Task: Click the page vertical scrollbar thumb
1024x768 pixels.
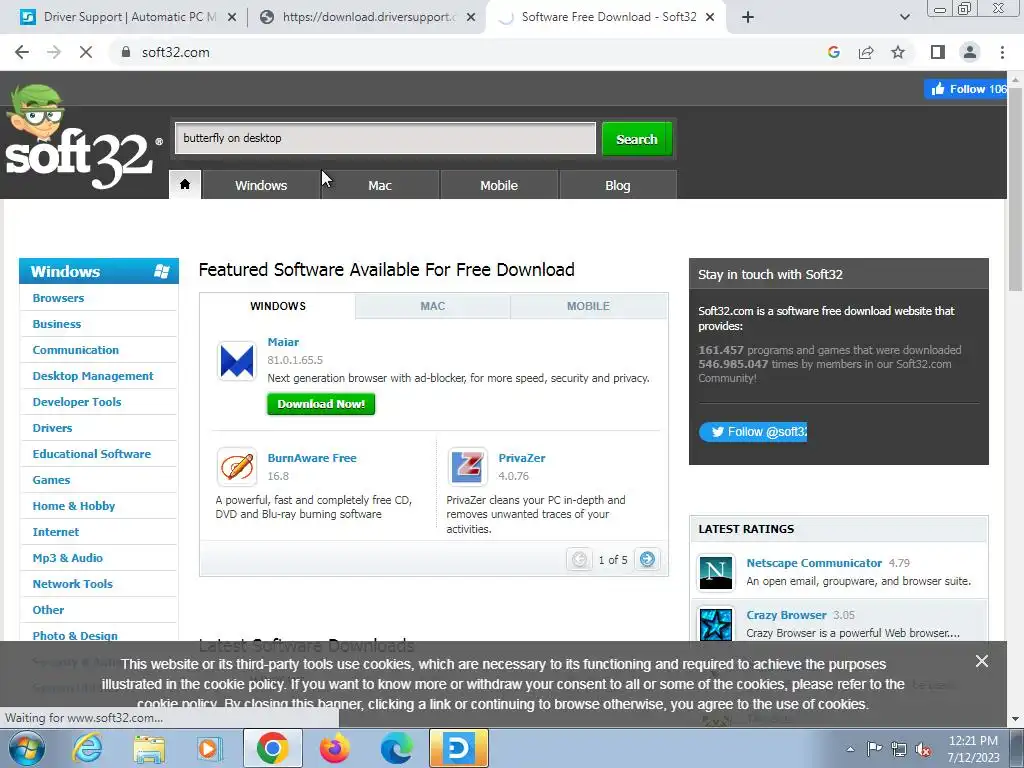Action: (x=1016, y=189)
